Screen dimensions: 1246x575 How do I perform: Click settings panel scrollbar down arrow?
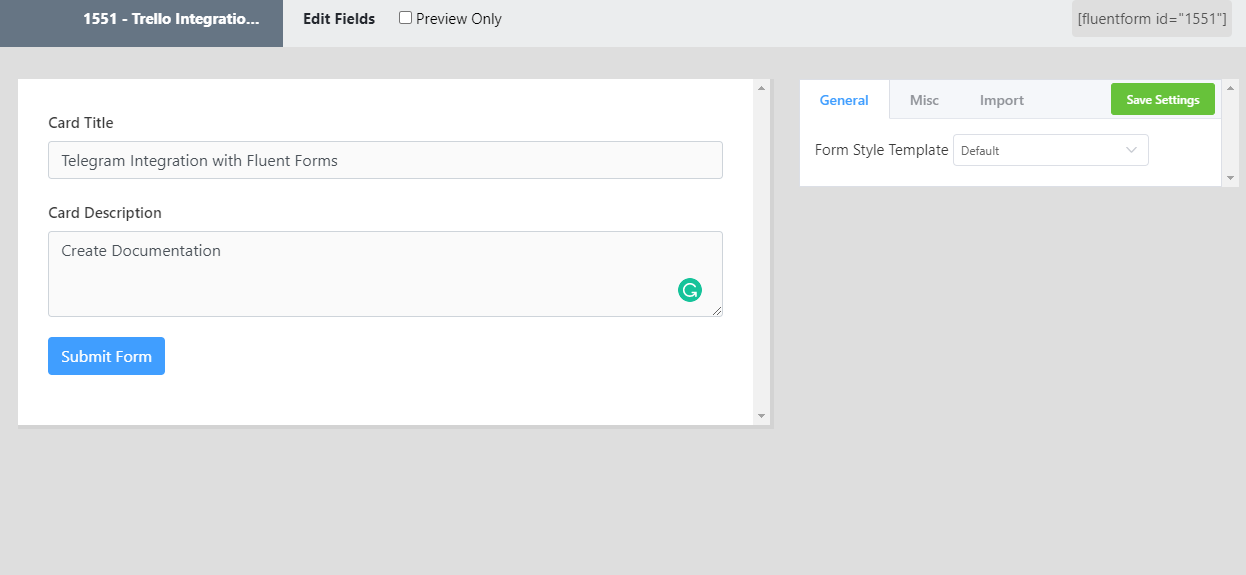(1230, 177)
